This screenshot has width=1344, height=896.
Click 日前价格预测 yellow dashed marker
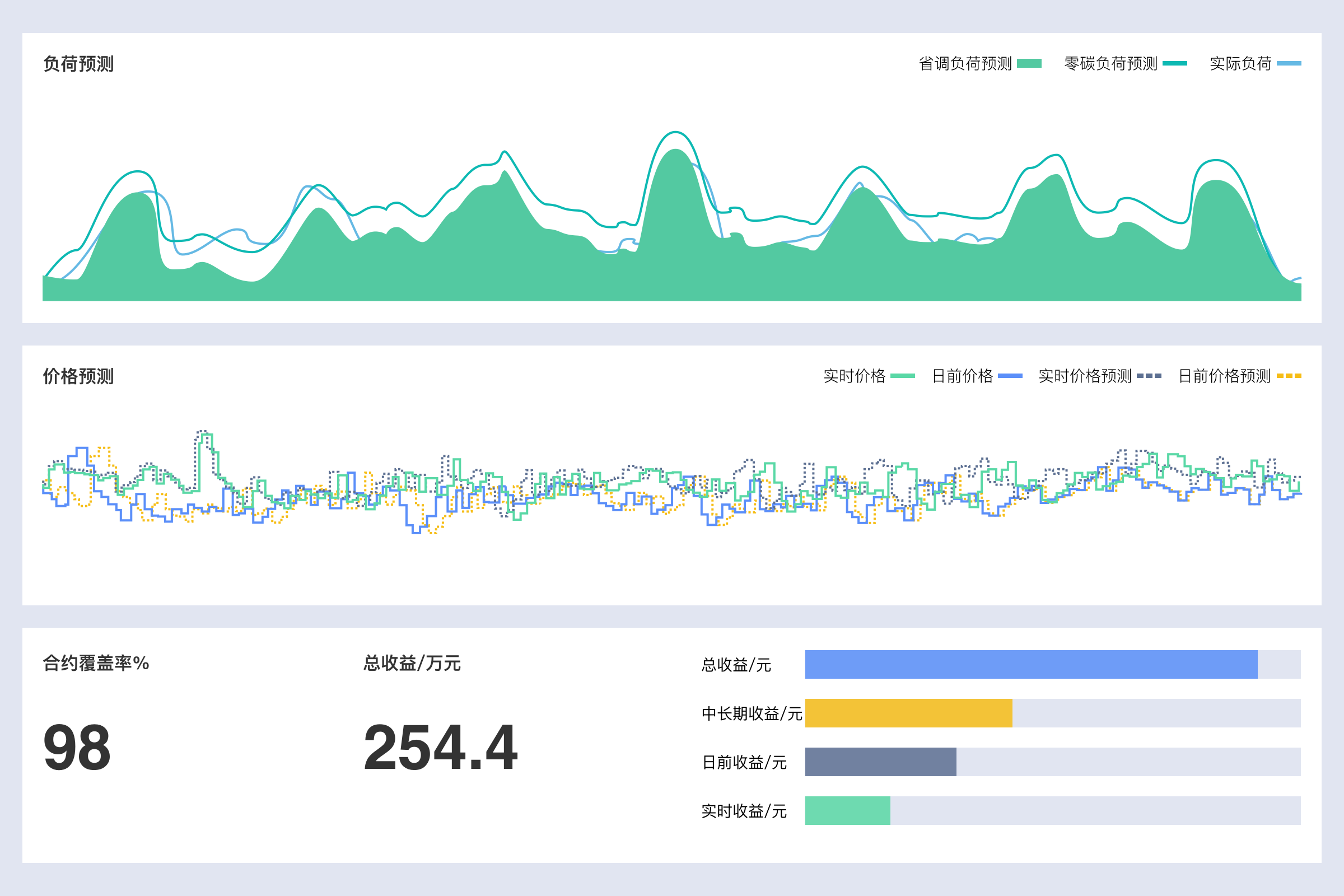pyautogui.click(x=1289, y=376)
